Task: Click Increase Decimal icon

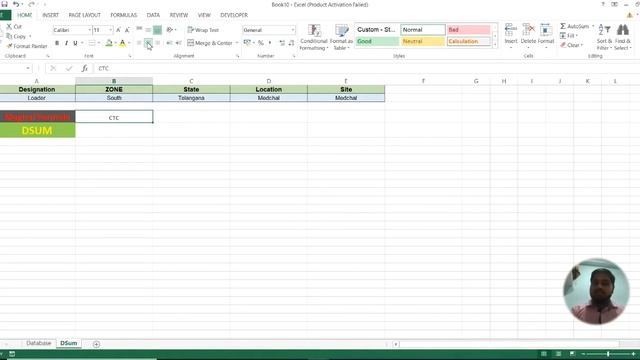Action: [282, 42]
